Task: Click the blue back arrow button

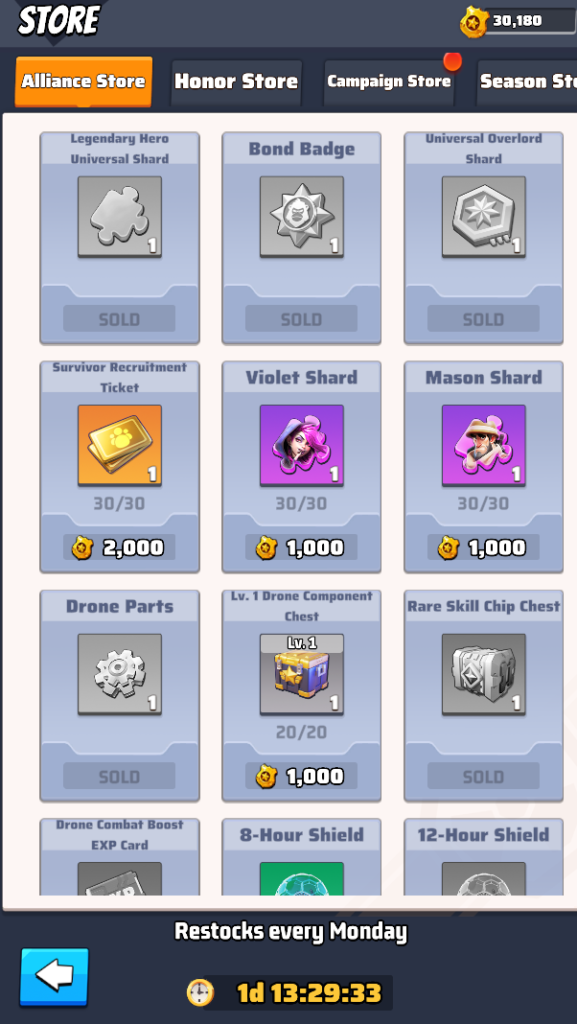Action: [54, 977]
